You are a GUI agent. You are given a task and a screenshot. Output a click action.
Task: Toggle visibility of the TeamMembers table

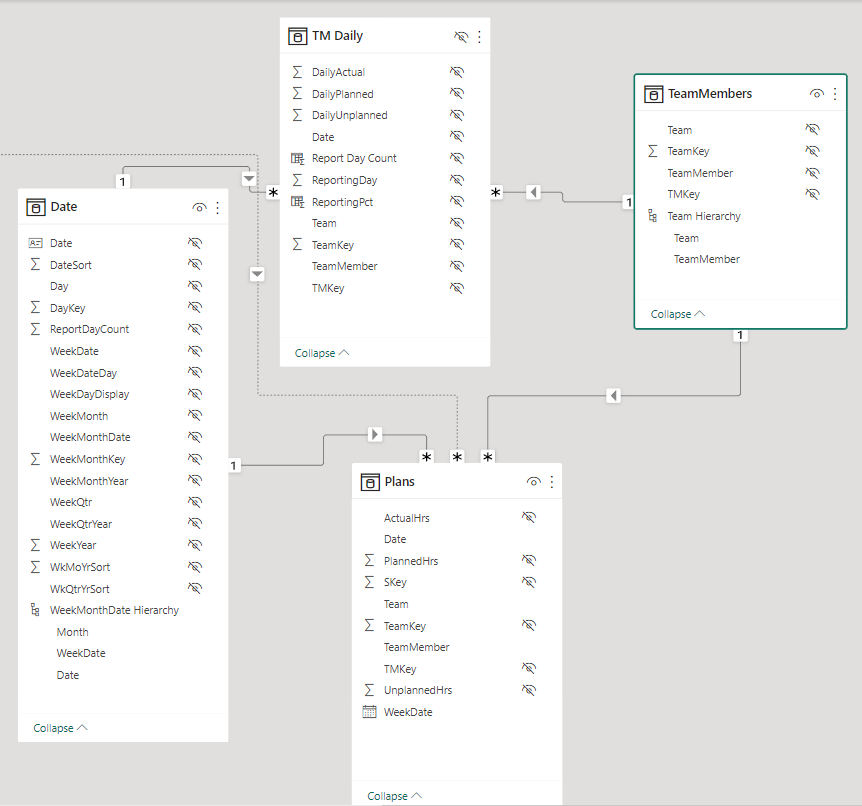(x=817, y=94)
